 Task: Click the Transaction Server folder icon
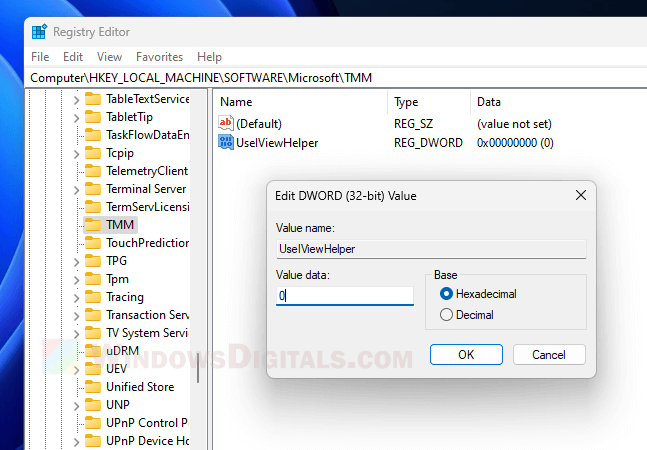93,315
